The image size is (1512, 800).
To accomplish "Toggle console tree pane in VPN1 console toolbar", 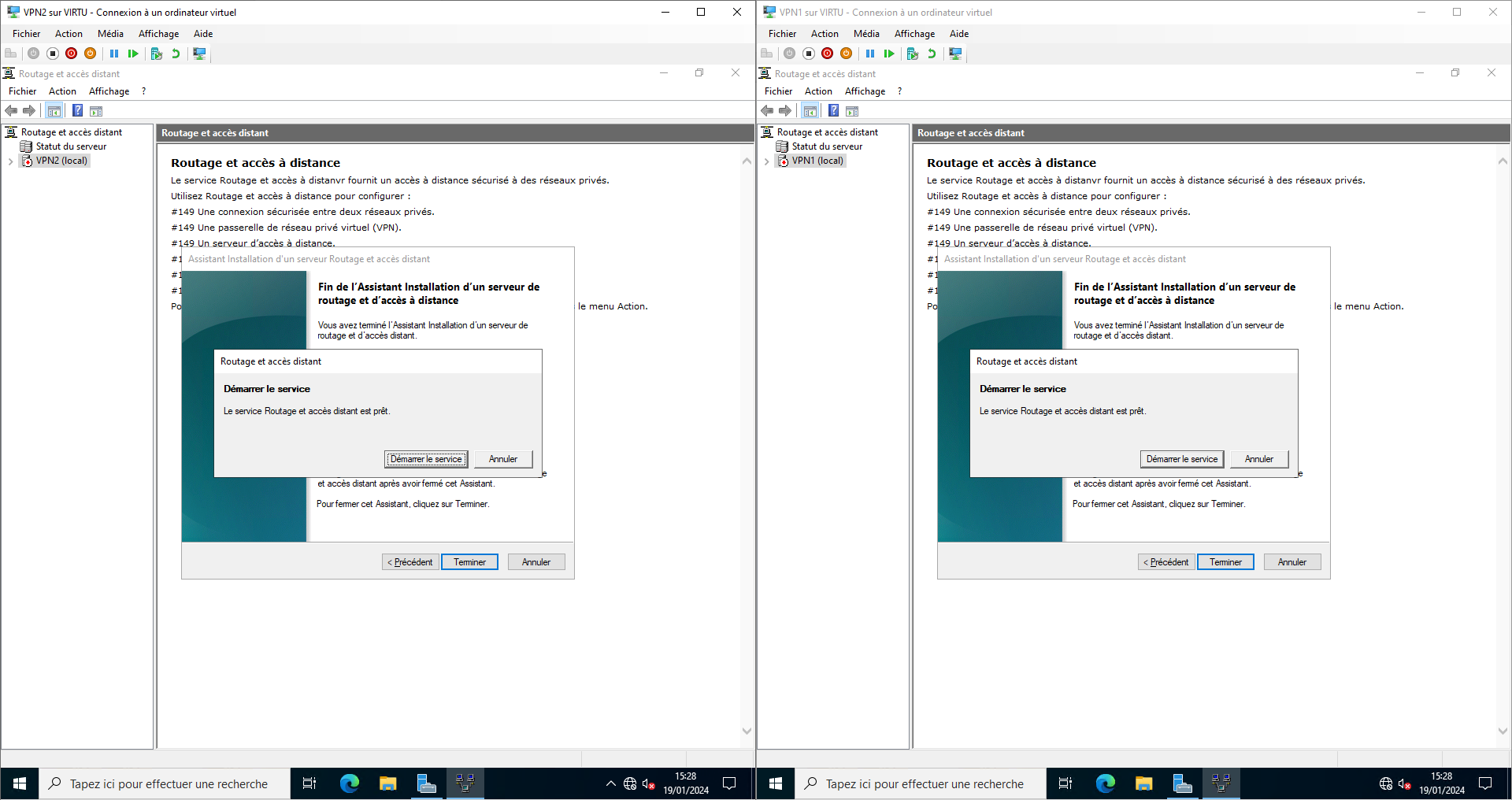I will tap(810, 111).
